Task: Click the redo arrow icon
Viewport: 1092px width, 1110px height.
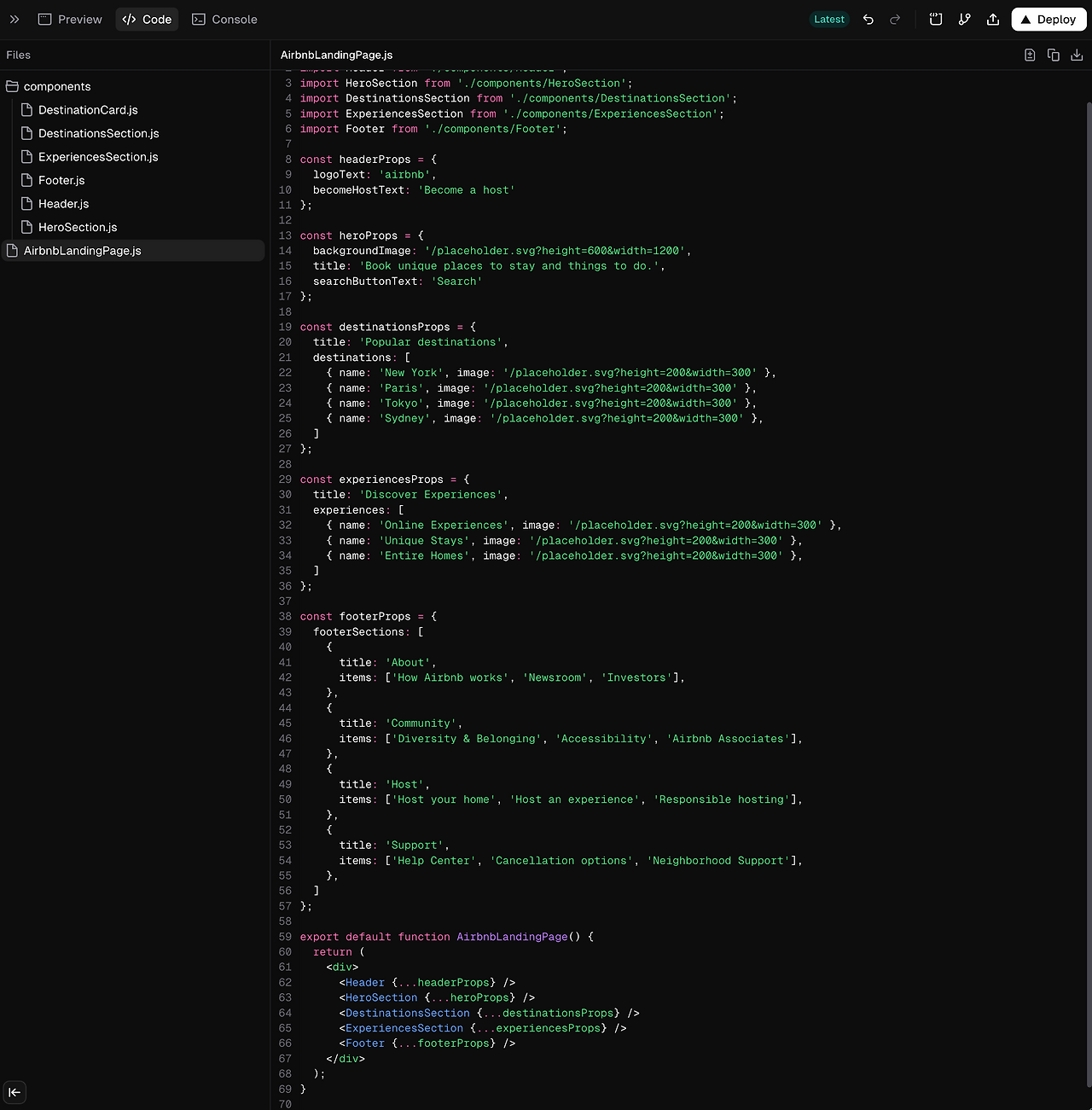Action: click(x=894, y=19)
